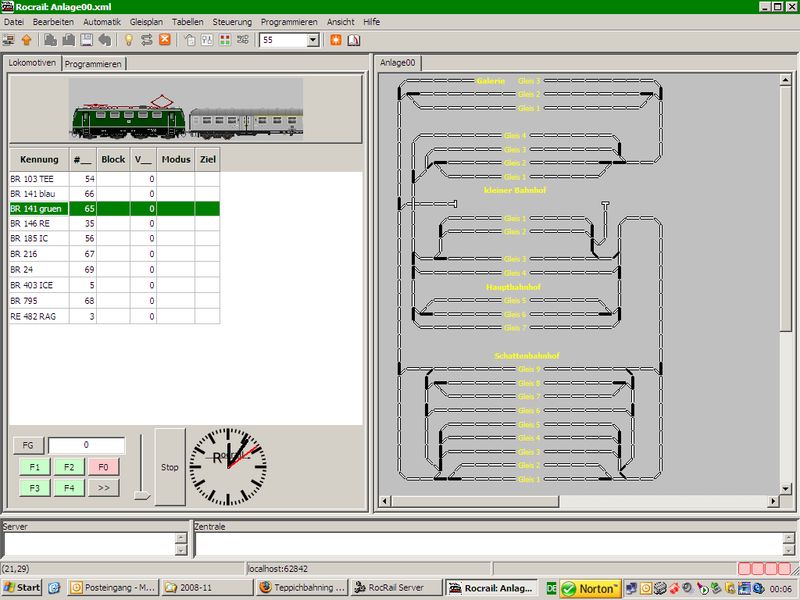Switch to RocRail Server taskbar window
This screenshot has height=600, width=800.
tap(396, 588)
